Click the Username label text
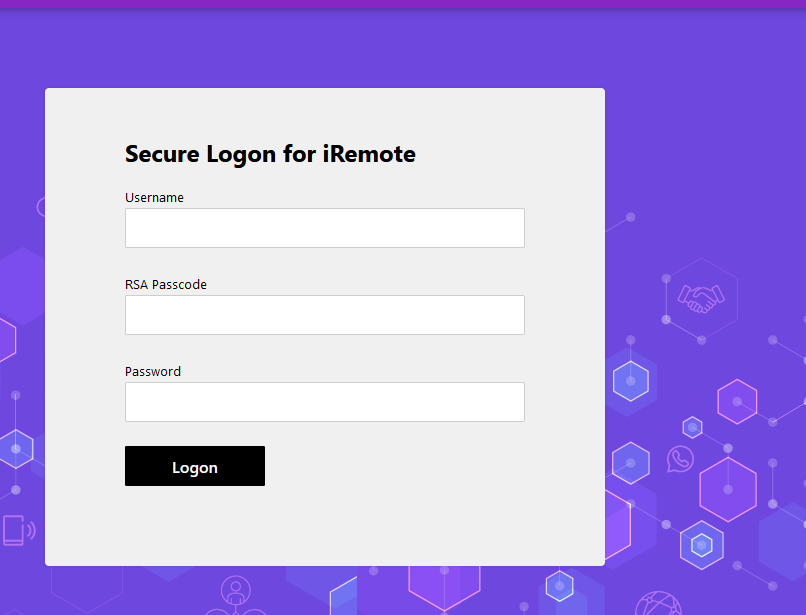This screenshot has height=615, width=806. [x=154, y=197]
